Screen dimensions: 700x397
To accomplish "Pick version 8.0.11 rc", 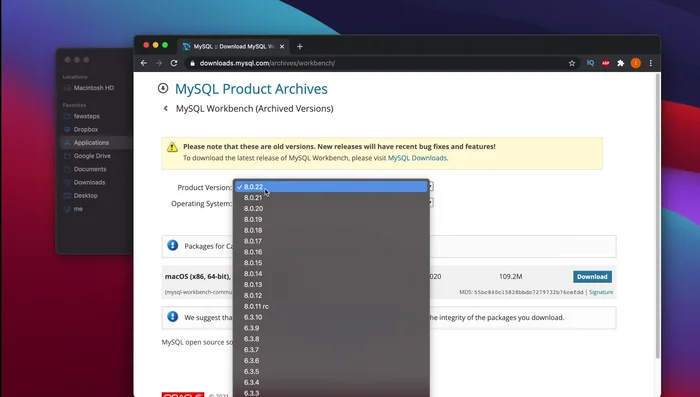I will [331, 306].
